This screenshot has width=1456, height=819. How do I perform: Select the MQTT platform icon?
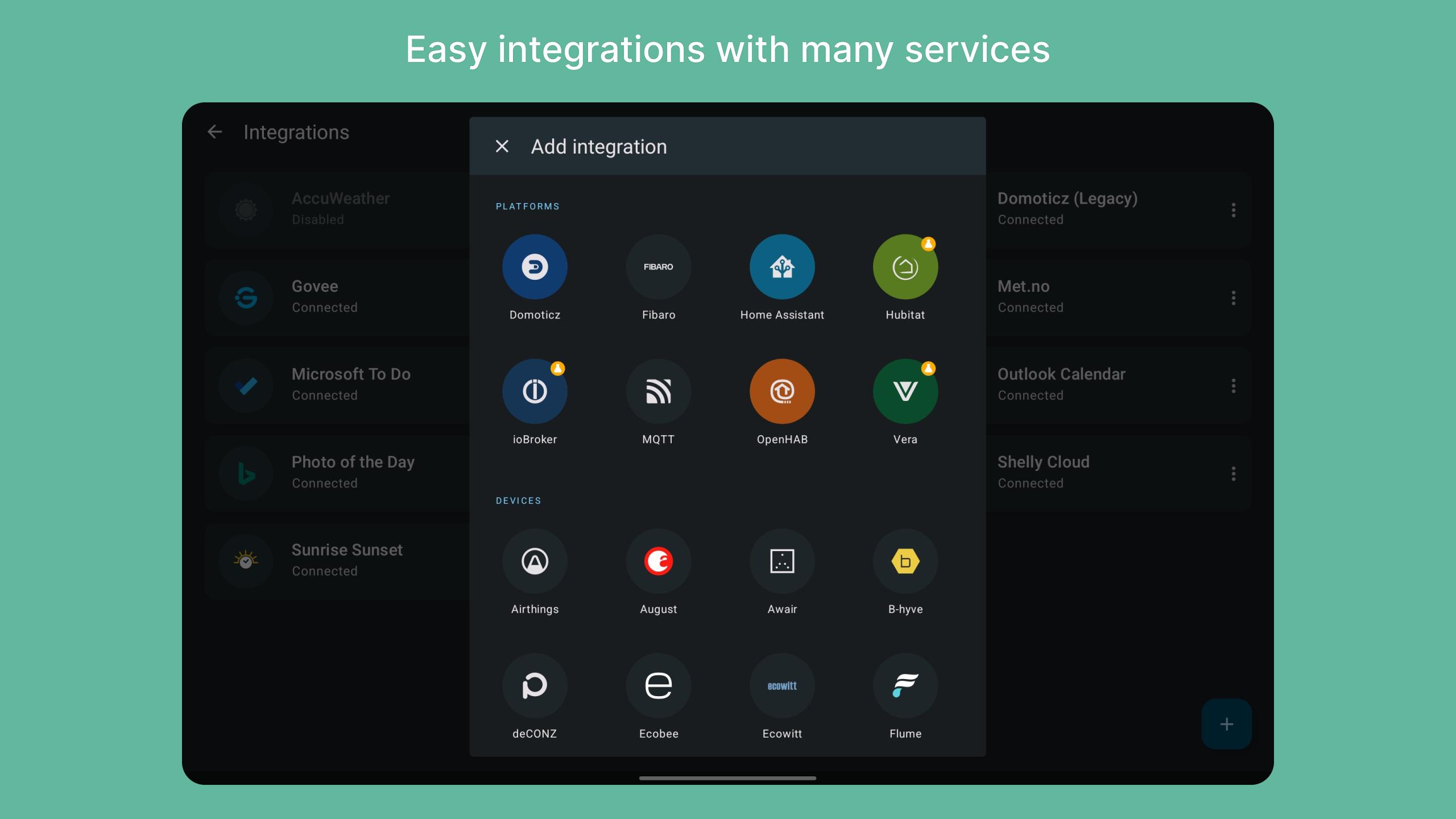point(658,391)
